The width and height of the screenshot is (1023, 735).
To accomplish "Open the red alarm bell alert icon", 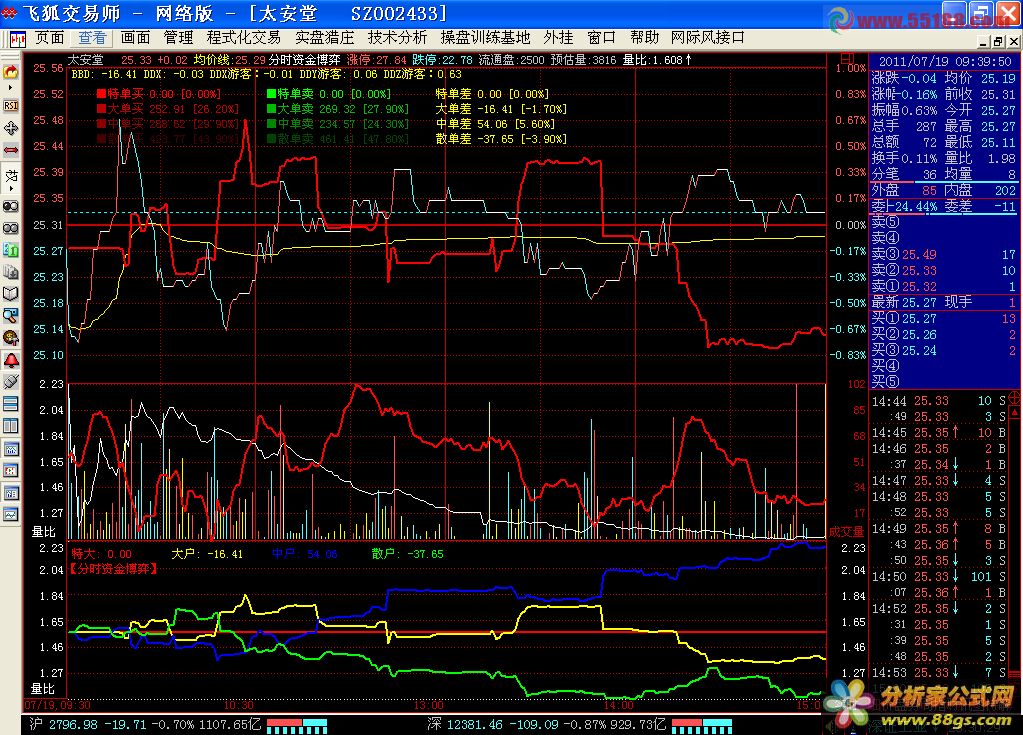I will click(x=11, y=360).
